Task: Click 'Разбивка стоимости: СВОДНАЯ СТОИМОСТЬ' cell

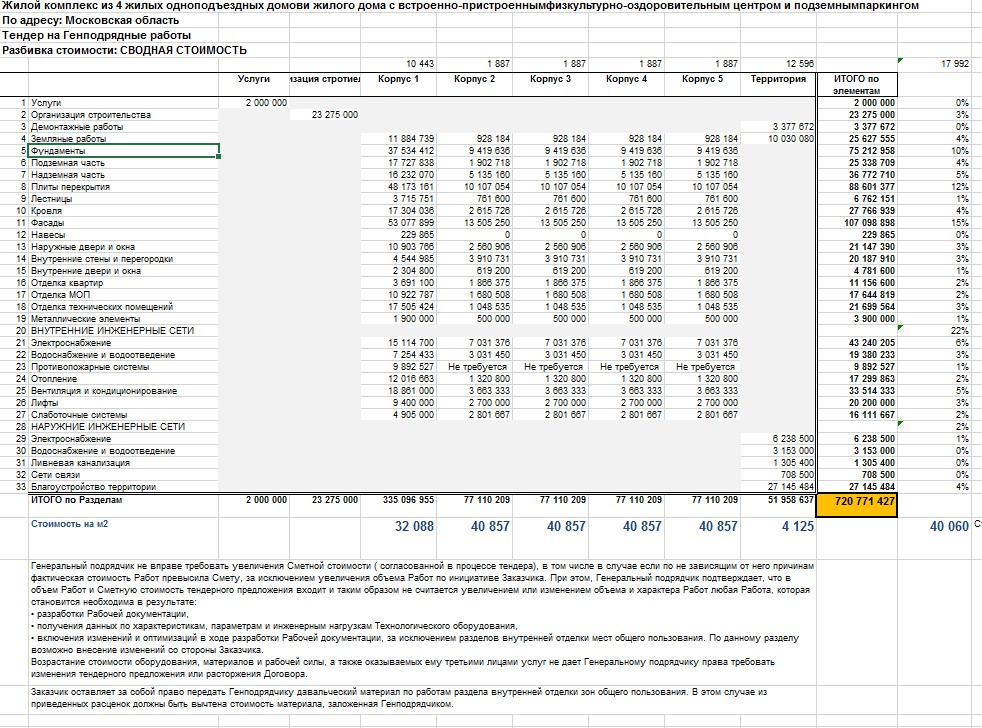Action: point(124,50)
